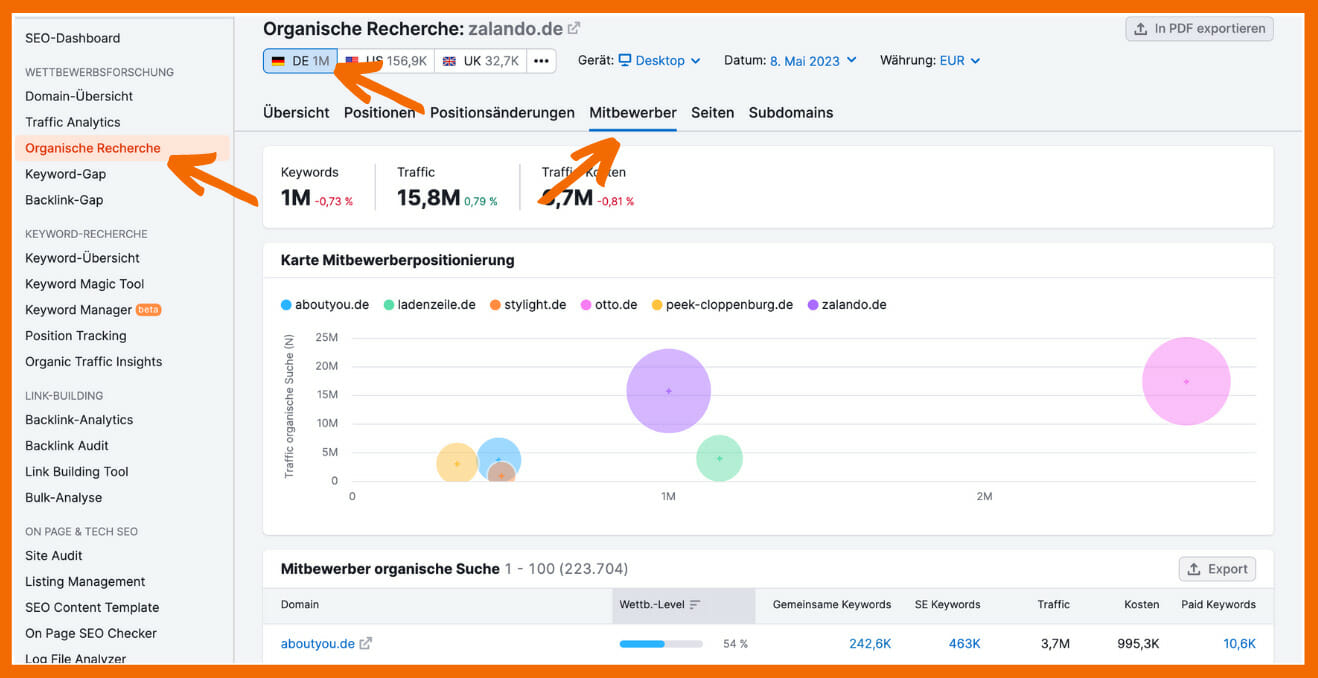Click the sort icon in Wettb.-Level column
The image size is (1318, 678).
695,605
